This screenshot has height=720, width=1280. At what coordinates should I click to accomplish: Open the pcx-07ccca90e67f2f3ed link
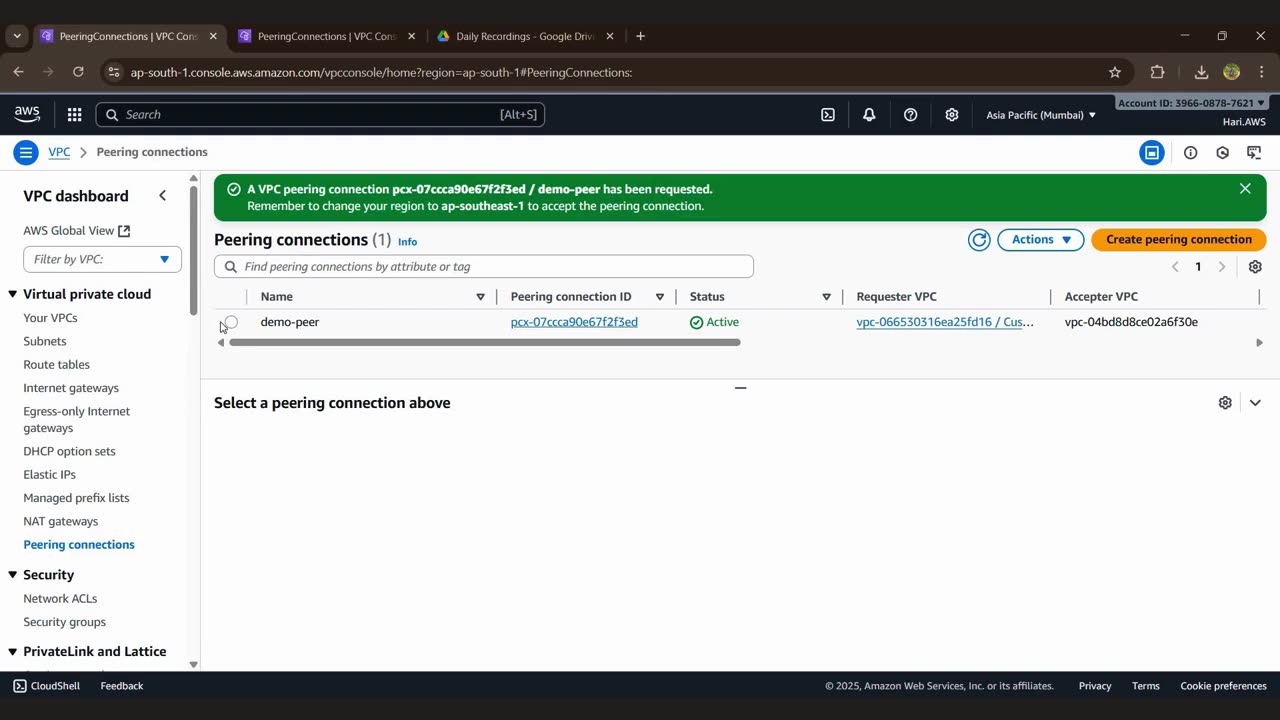coord(574,322)
